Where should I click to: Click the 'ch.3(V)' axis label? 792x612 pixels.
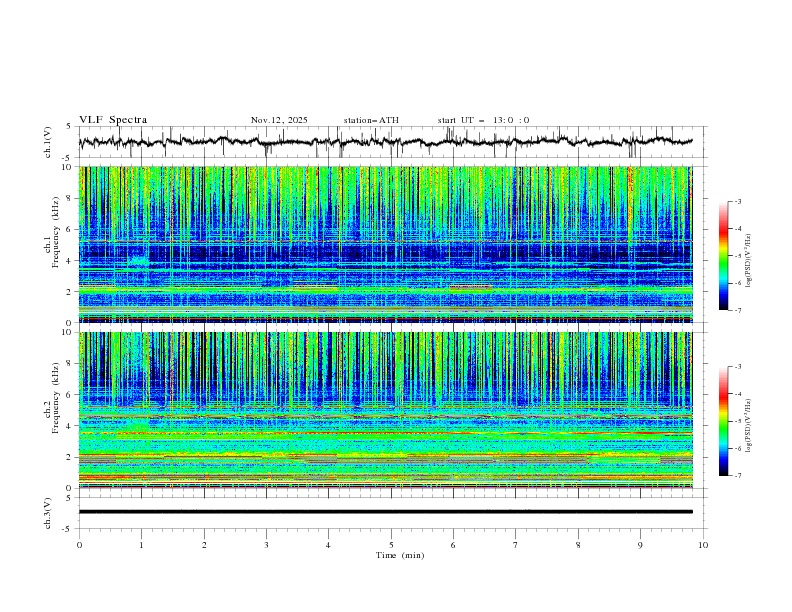(x=48, y=513)
